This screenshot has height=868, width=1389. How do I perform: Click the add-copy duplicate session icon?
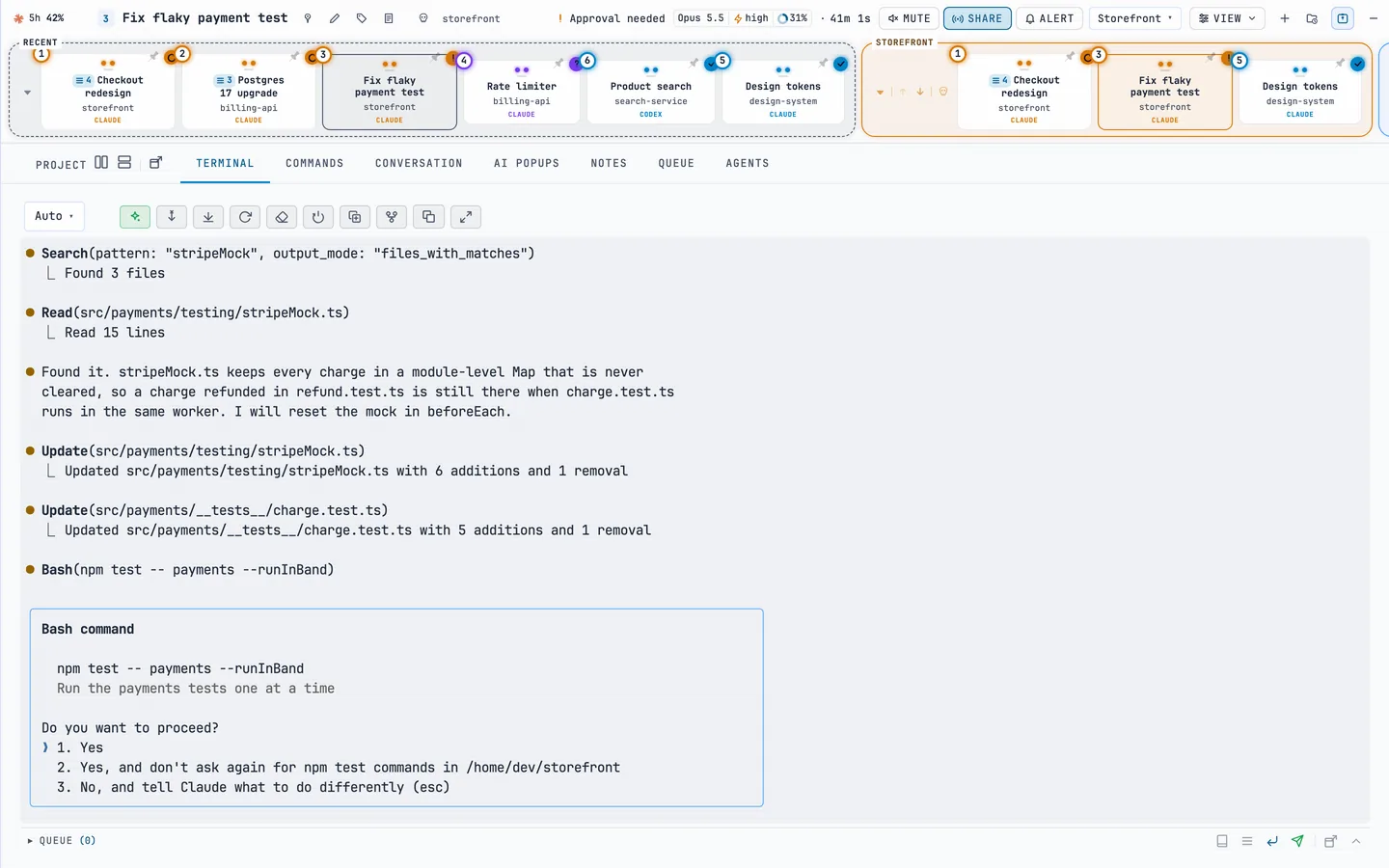[x=355, y=217]
